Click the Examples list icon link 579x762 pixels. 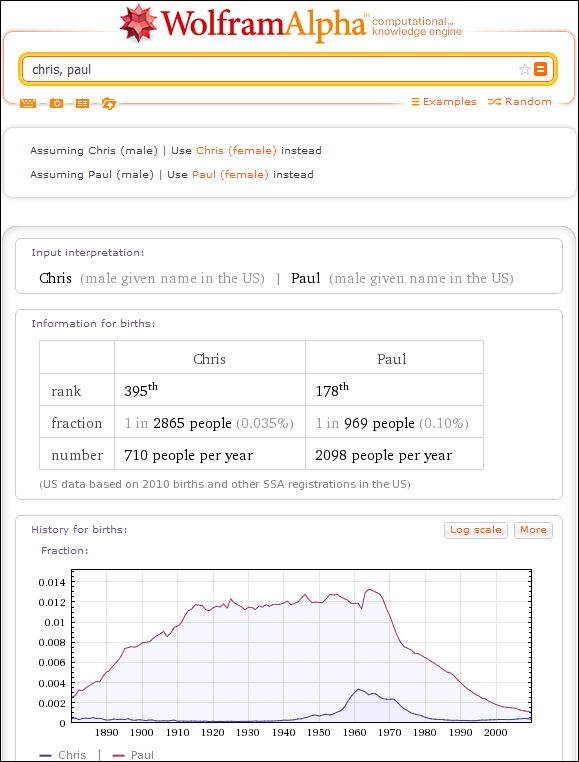(444, 102)
